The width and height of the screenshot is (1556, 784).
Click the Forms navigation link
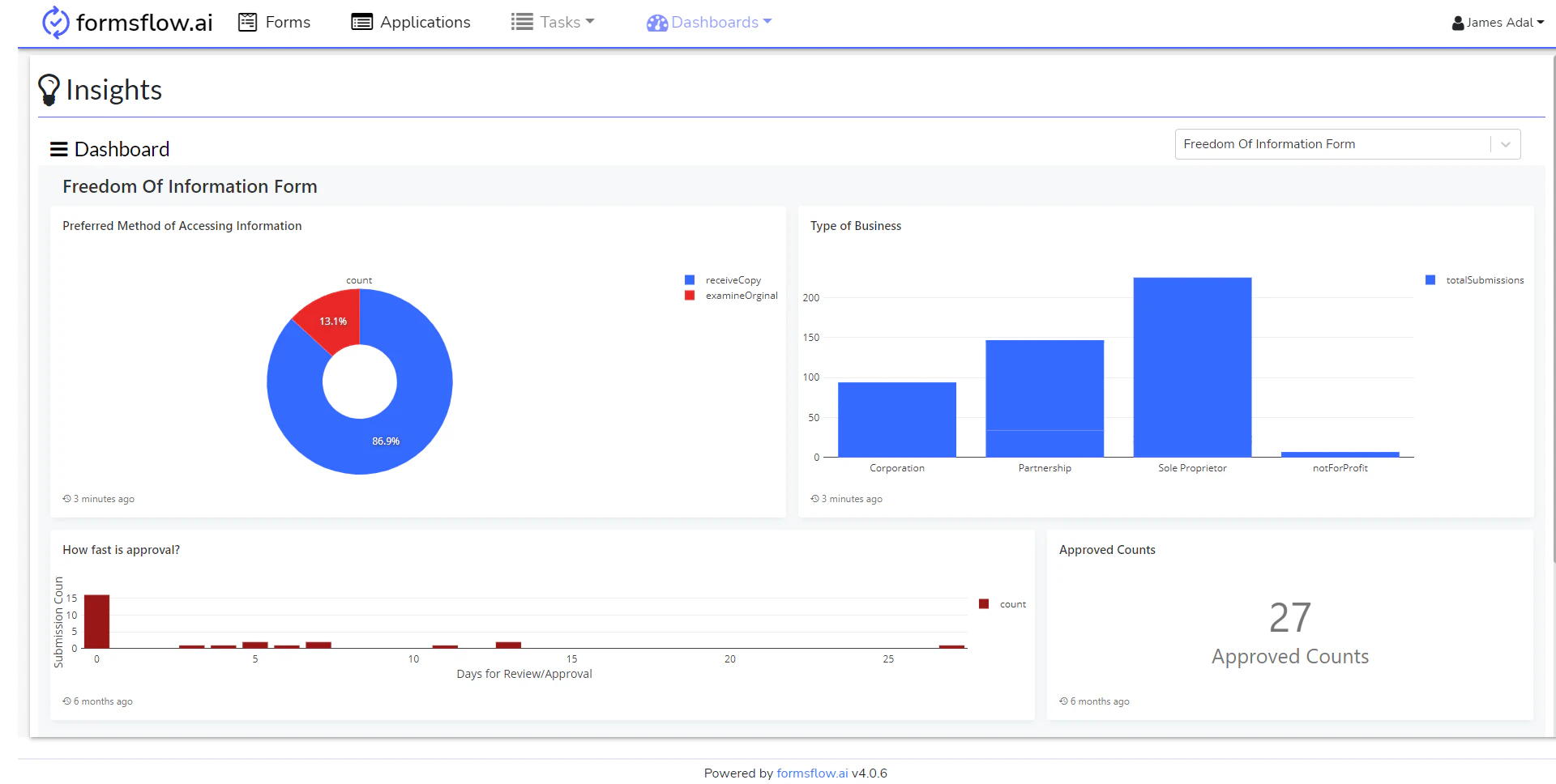288,22
